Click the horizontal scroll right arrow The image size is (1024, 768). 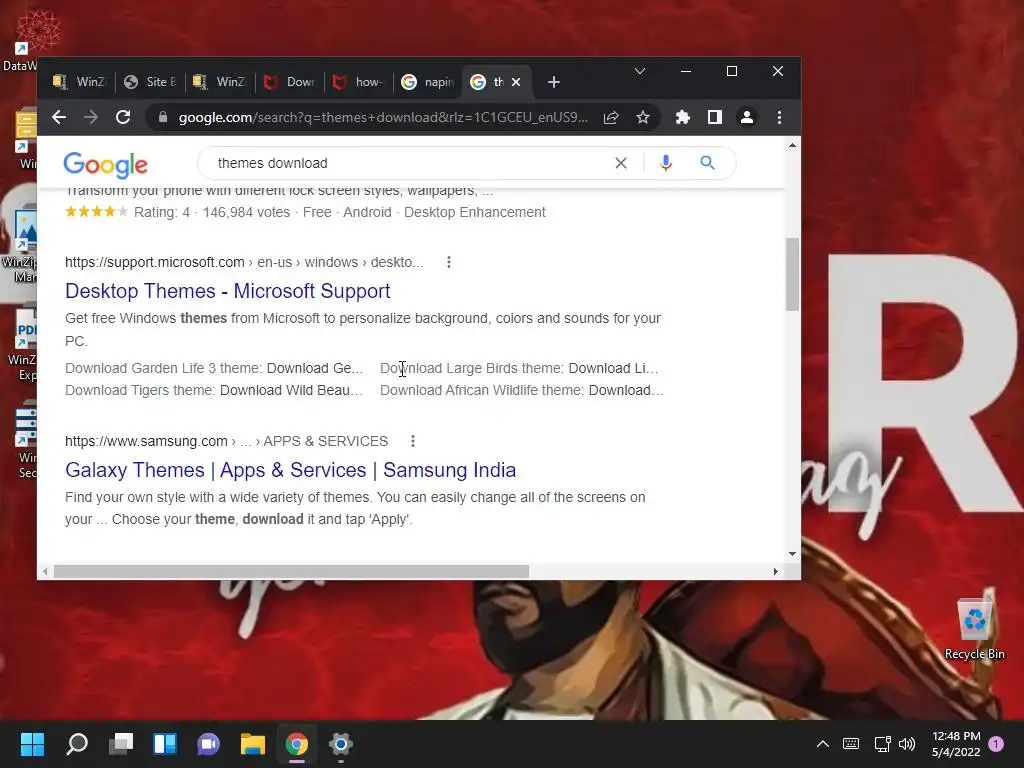pyautogui.click(x=775, y=571)
